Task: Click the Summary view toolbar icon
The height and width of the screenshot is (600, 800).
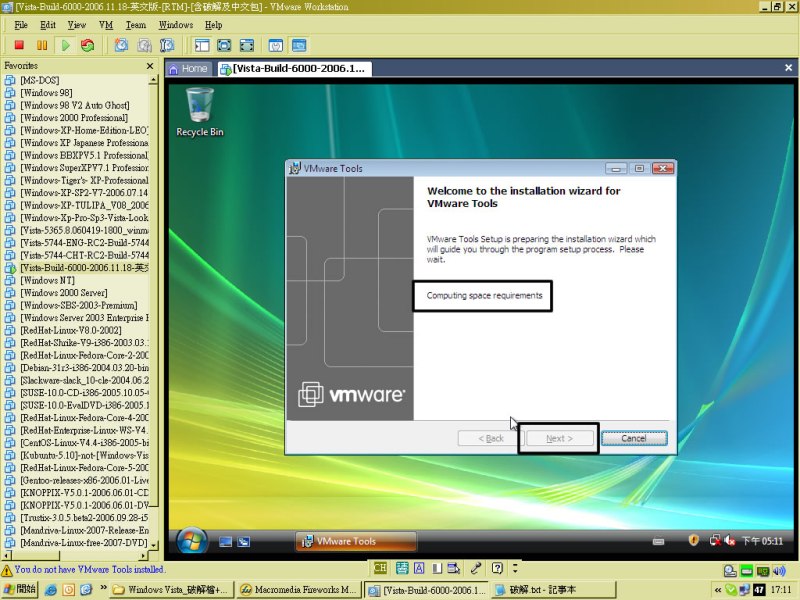Action: point(276,45)
